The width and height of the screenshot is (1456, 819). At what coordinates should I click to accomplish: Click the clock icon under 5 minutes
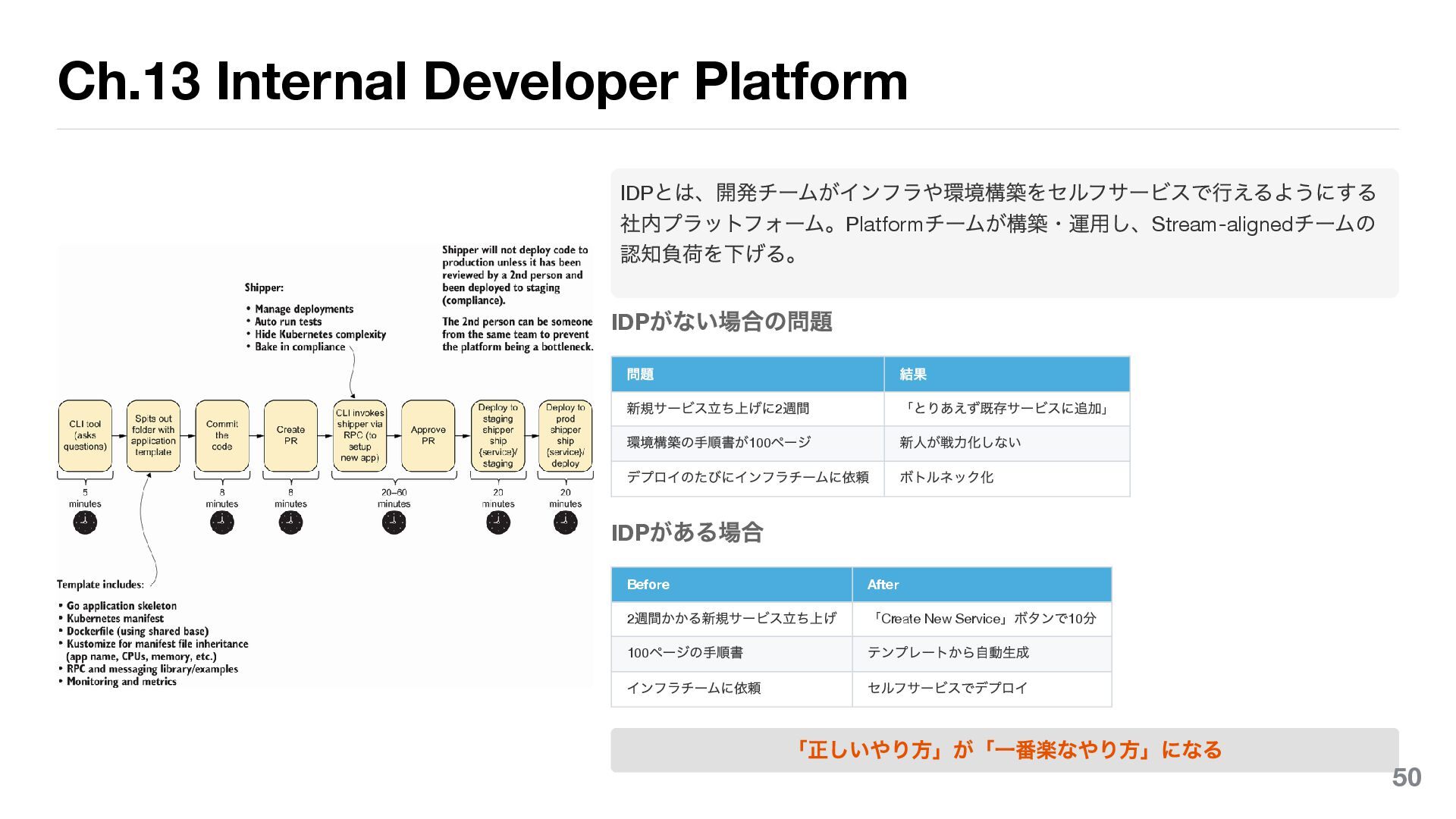85,522
